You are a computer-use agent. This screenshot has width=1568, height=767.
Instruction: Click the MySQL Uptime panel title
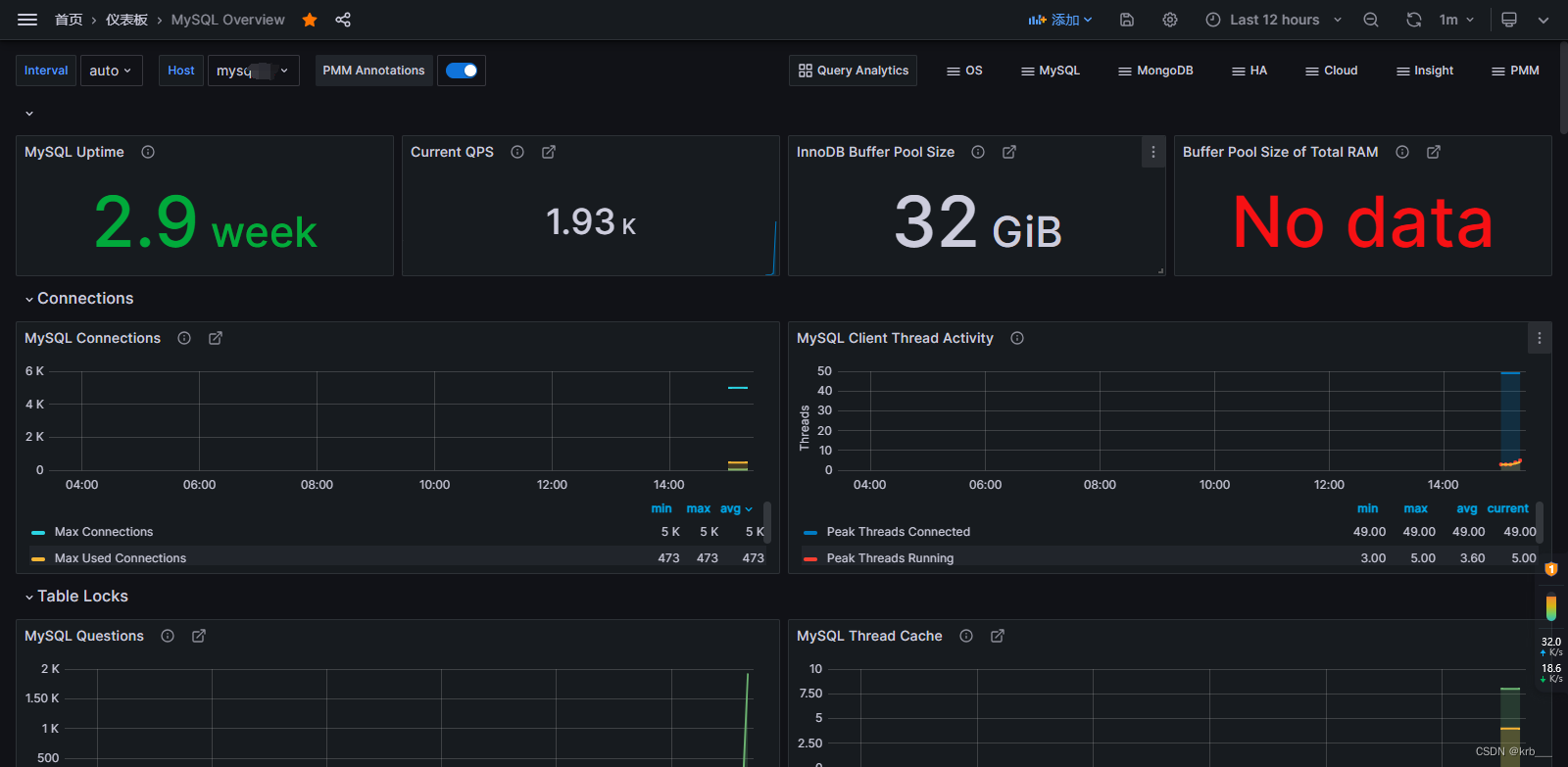74,152
